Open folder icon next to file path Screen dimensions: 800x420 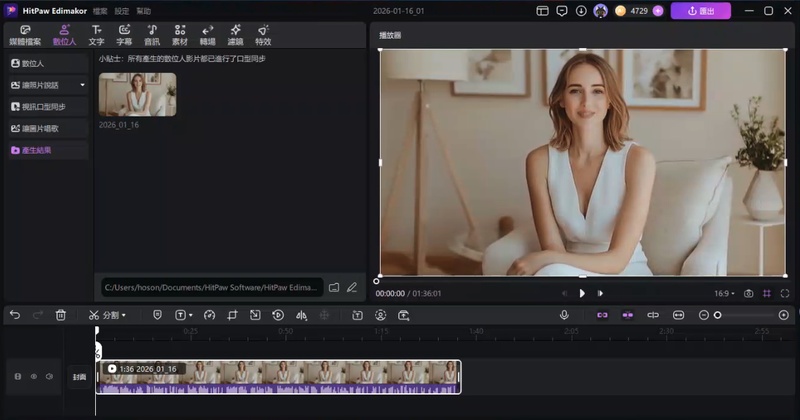[334, 288]
